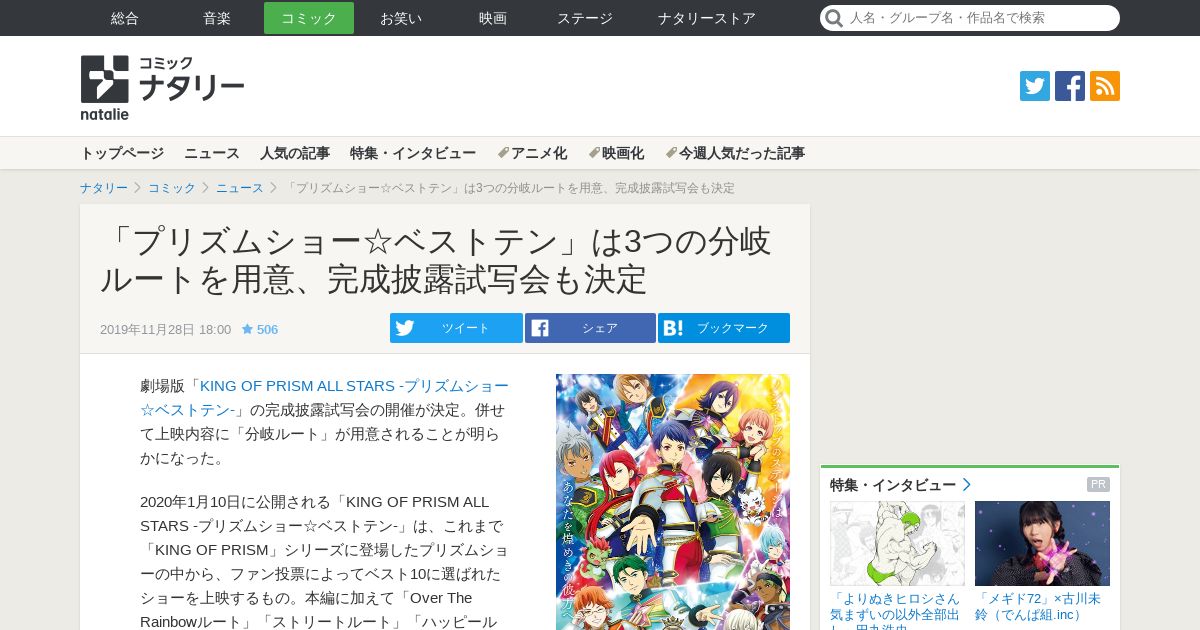Click the シェア Facebook button

[590, 328]
